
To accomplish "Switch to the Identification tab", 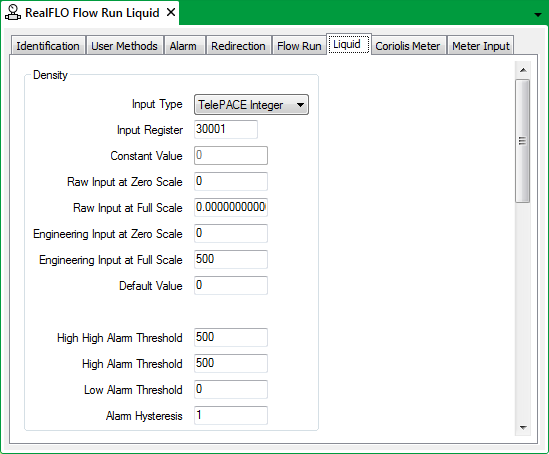I will click(x=48, y=46).
